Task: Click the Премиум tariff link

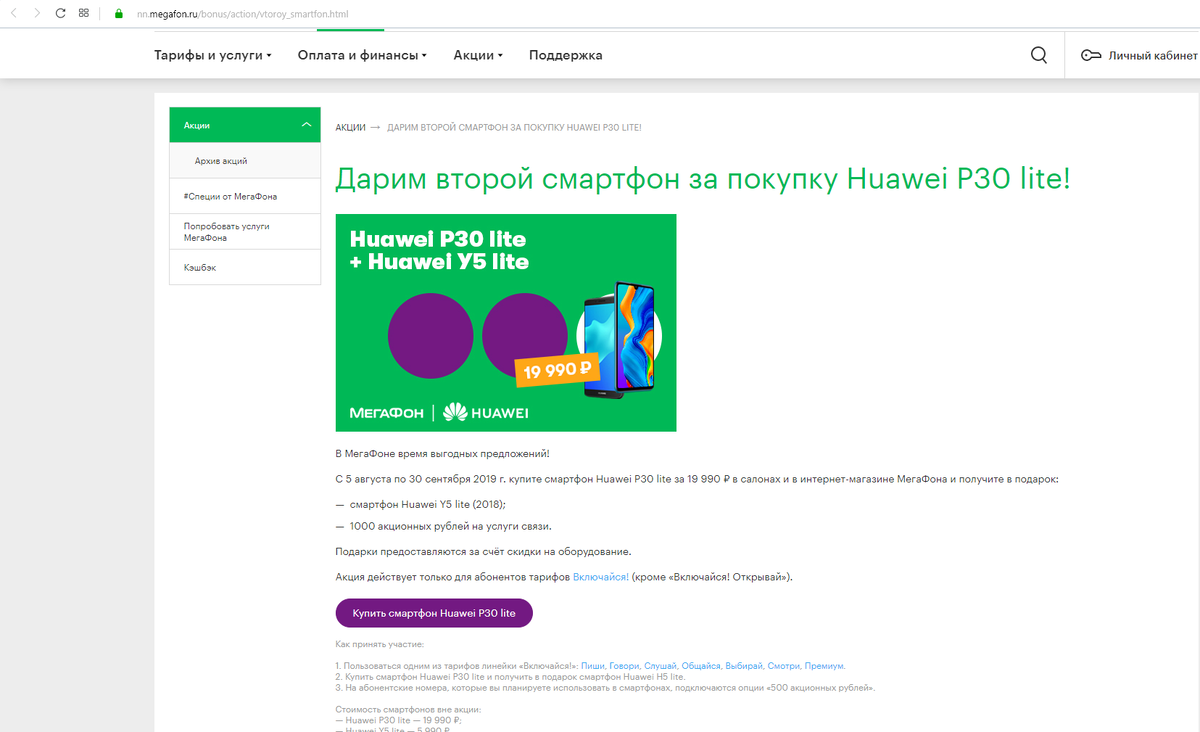Action: point(825,664)
